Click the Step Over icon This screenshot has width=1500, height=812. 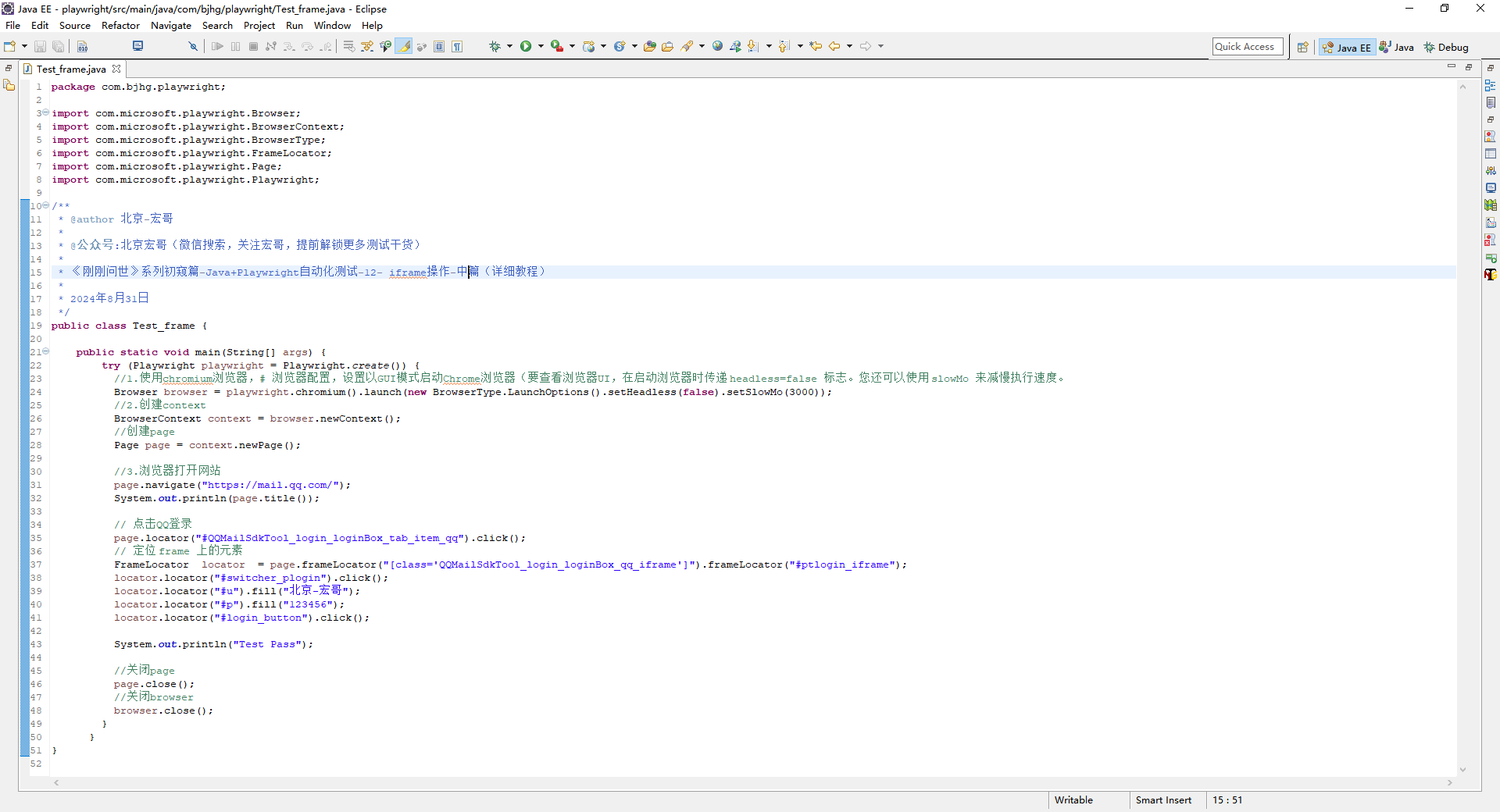[307, 47]
